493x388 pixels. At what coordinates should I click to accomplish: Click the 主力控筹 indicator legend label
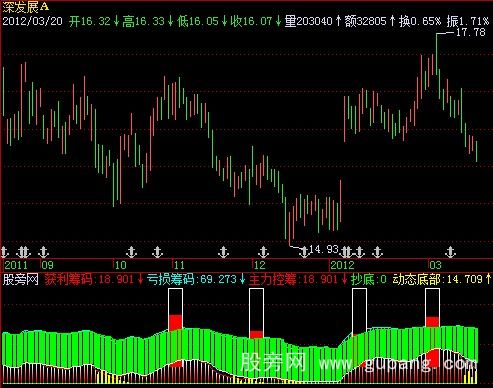tap(273, 279)
